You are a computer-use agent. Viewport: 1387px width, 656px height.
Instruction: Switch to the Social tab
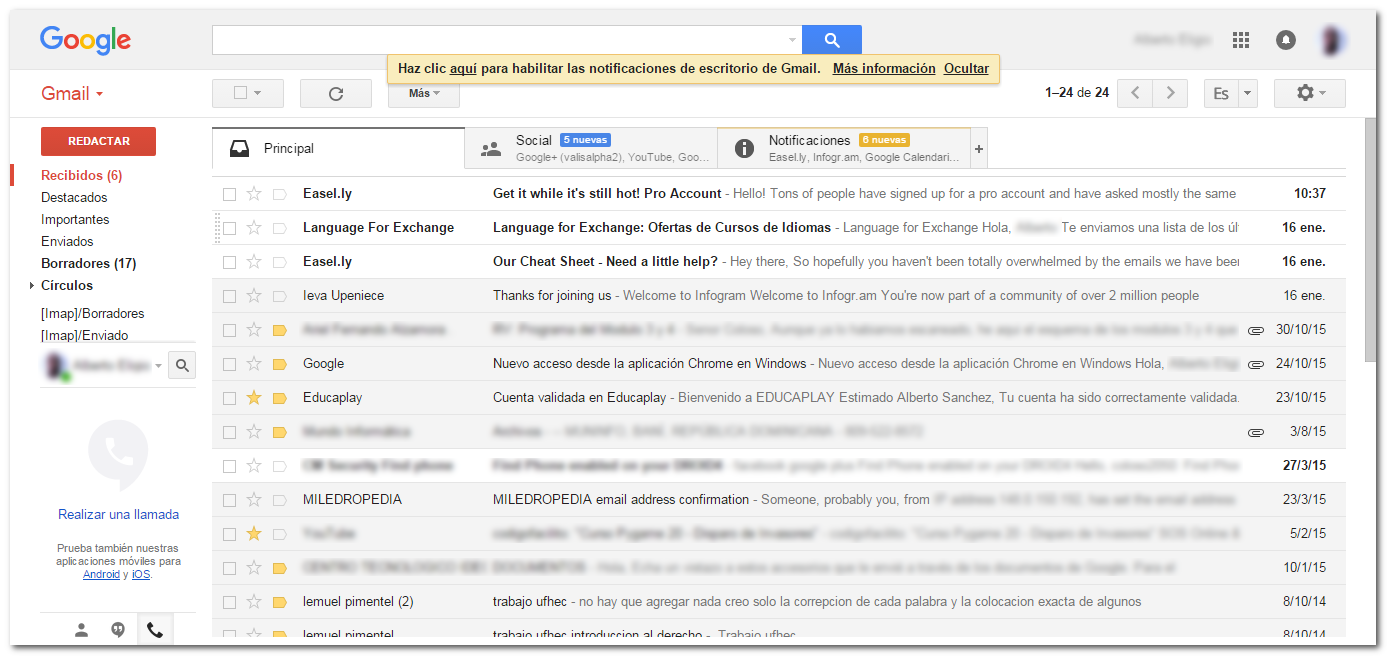(591, 148)
